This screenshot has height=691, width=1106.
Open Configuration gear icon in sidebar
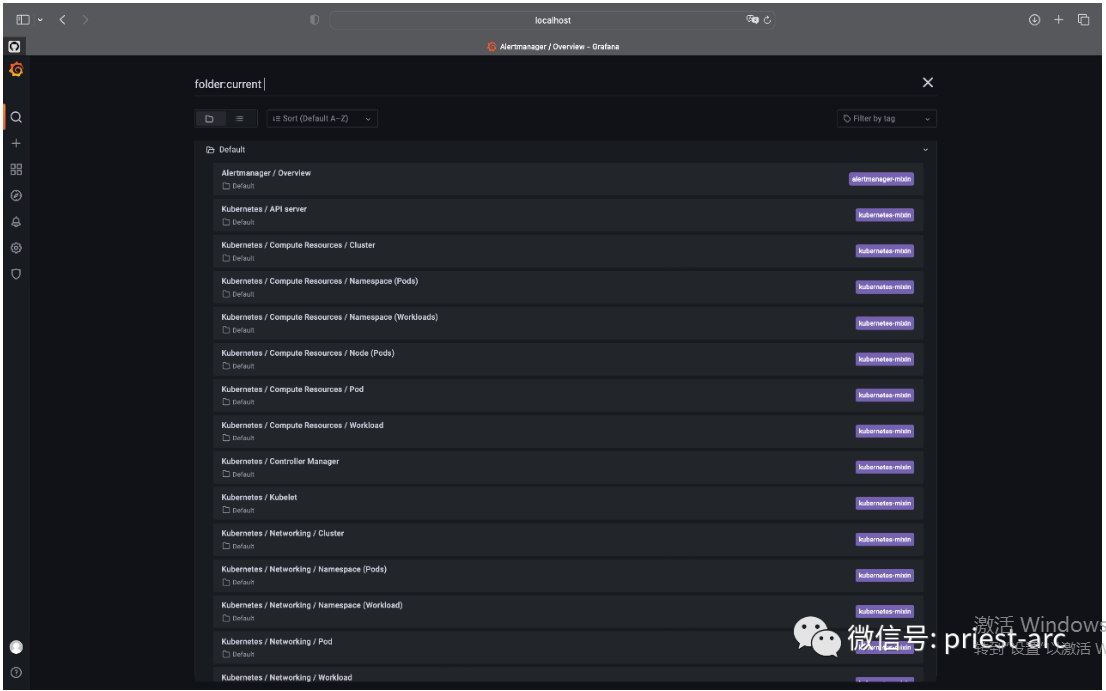16,247
